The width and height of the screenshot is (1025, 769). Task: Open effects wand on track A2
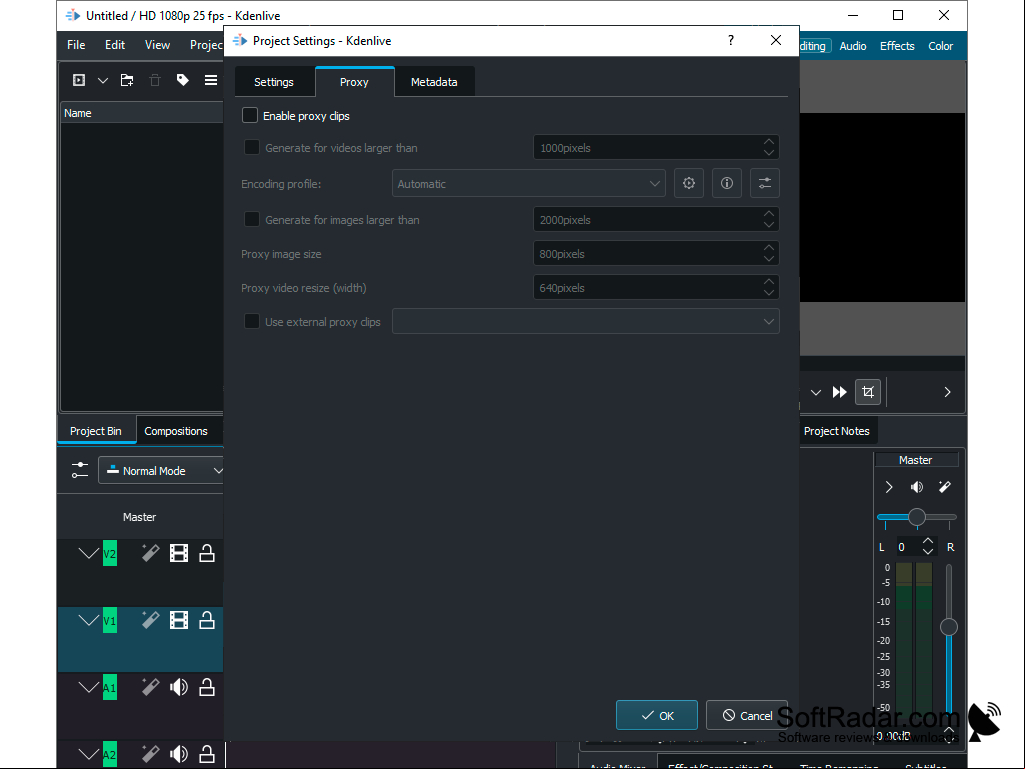point(150,754)
